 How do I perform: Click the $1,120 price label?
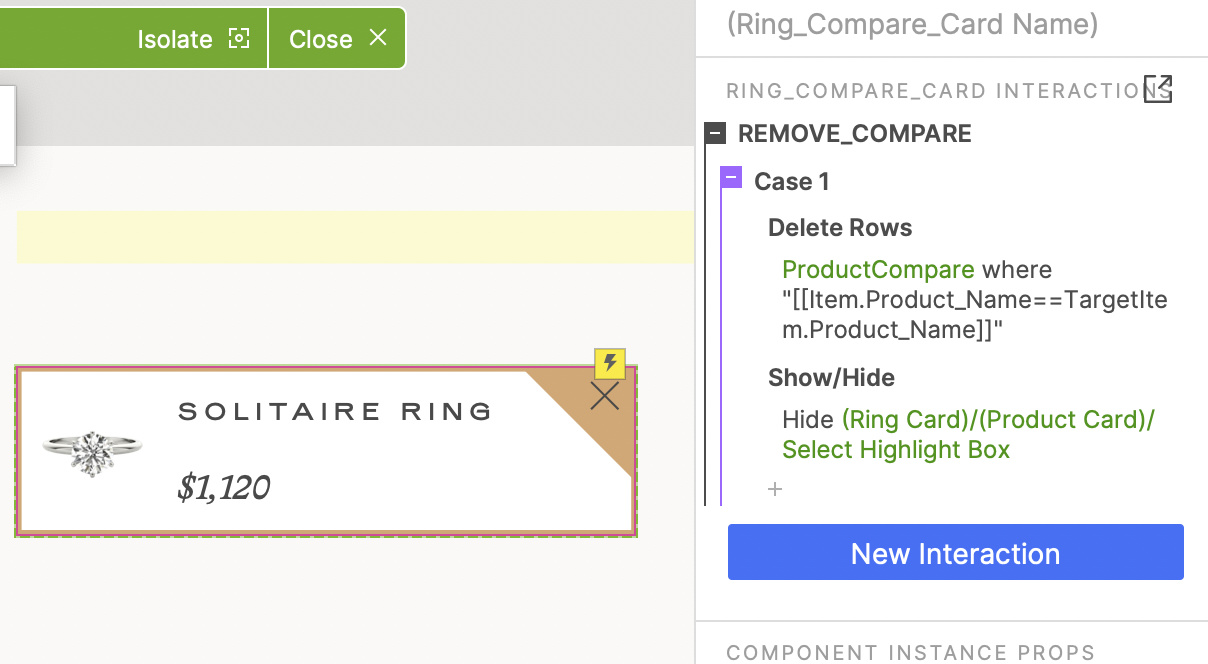point(224,487)
